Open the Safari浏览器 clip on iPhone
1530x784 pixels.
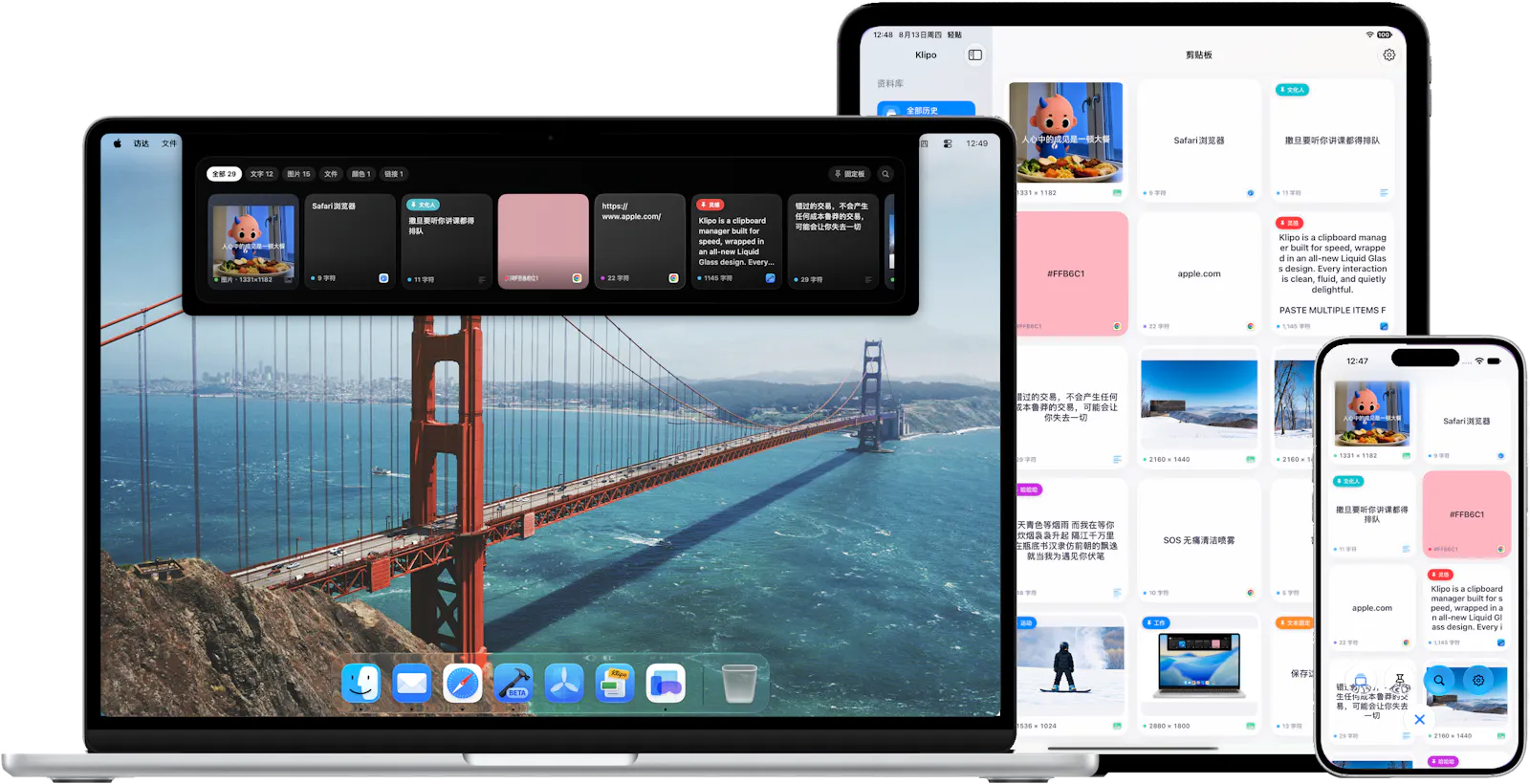[1466, 420]
